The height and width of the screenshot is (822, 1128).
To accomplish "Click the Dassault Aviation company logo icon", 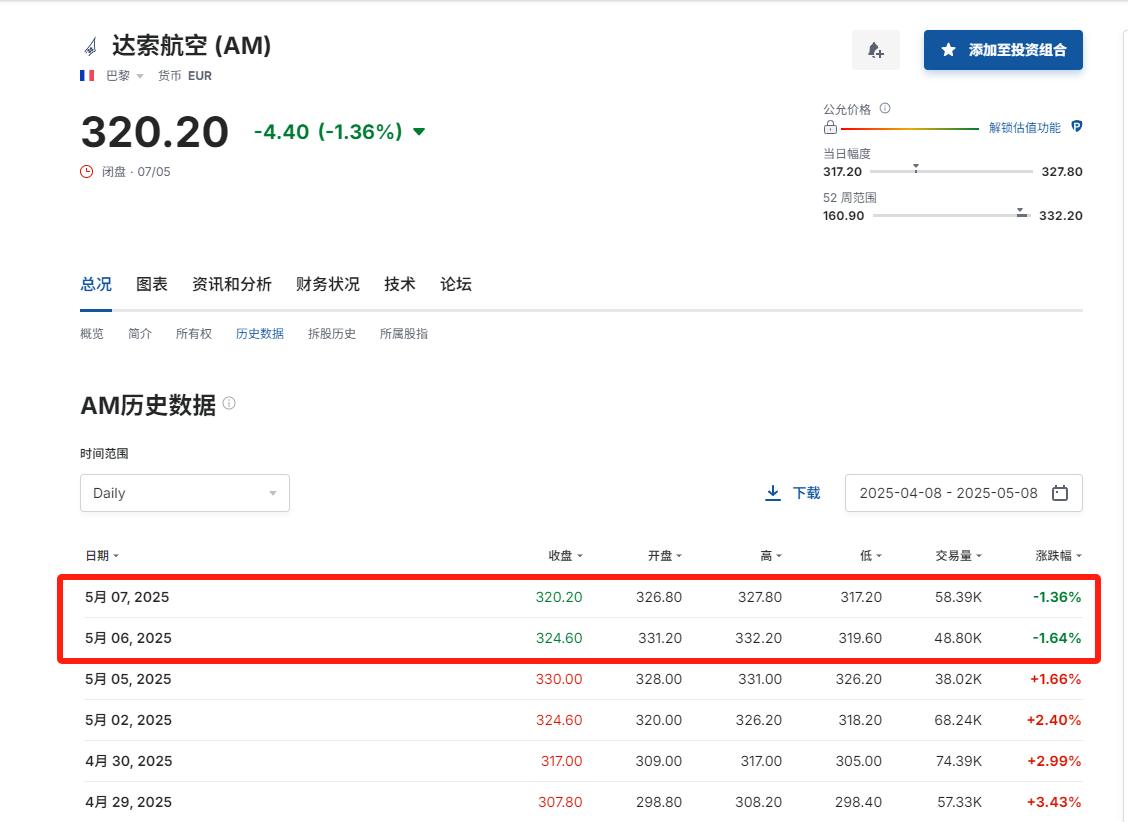I will pyautogui.click(x=91, y=47).
